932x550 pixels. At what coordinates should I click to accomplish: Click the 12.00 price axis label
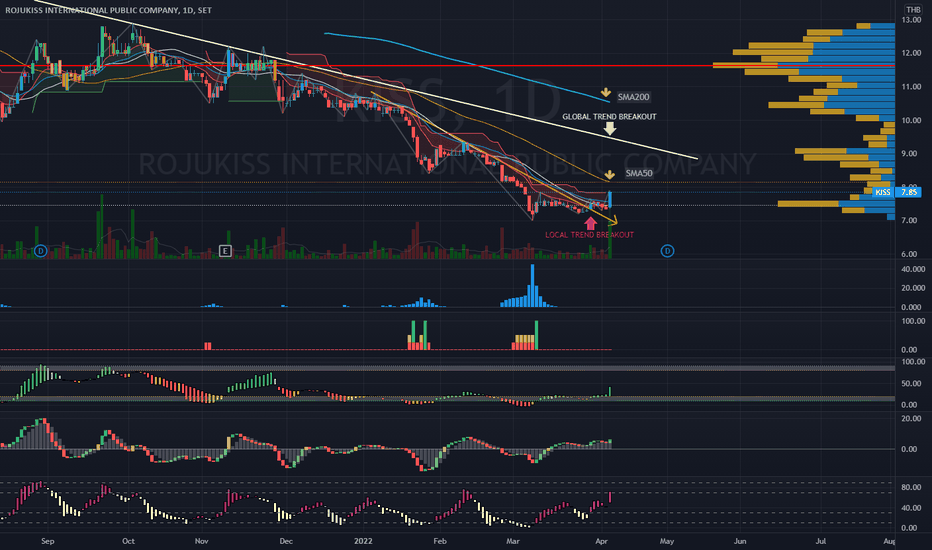(x=911, y=54)
